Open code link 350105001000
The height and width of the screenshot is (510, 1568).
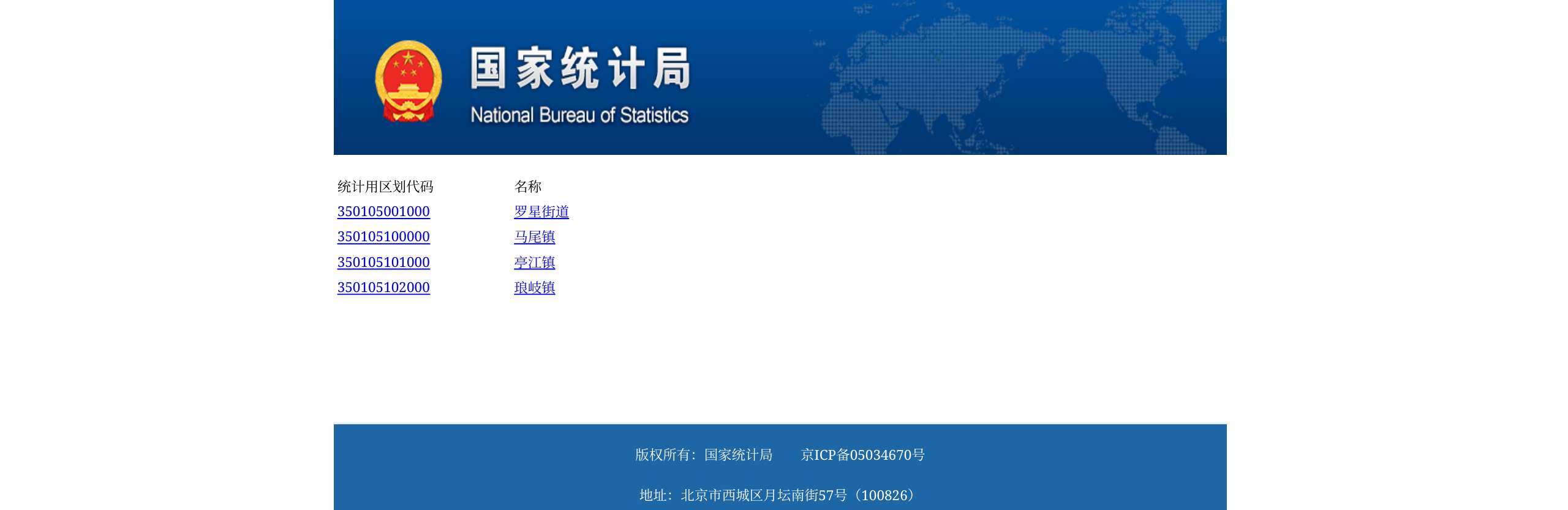383,212
